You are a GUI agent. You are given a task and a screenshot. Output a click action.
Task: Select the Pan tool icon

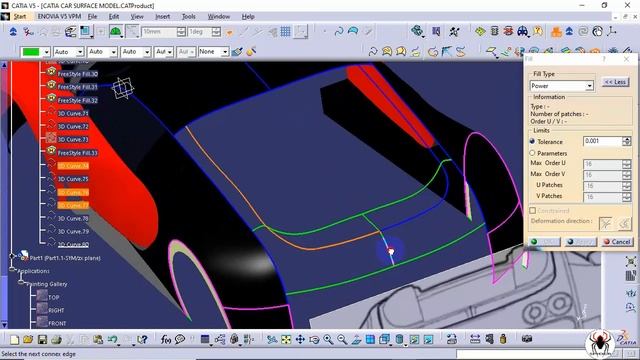[x=300, y=339]
